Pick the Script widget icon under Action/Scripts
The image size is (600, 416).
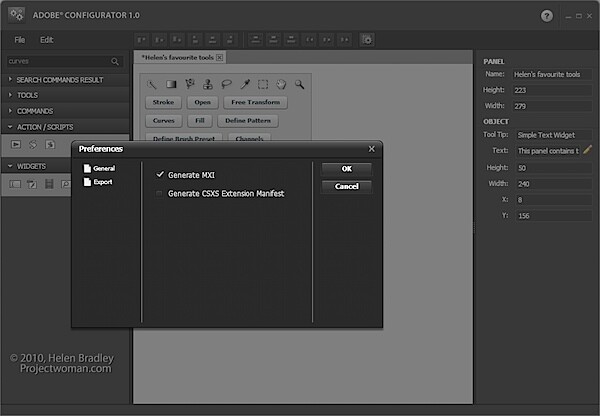pyautogui.click(x=33, y=144)
